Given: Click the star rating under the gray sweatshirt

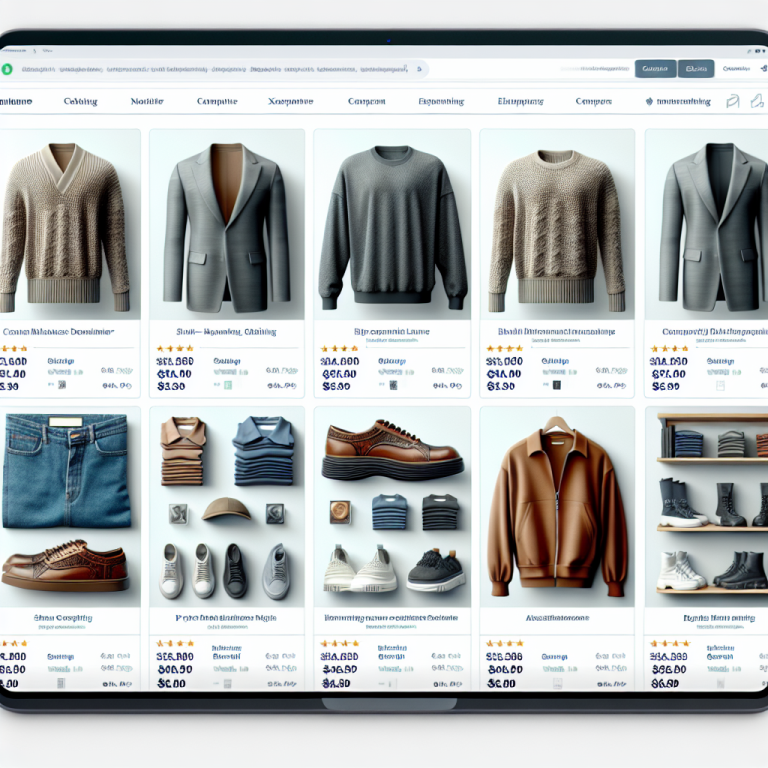Looking at the screenshot, I should (339, 349).
